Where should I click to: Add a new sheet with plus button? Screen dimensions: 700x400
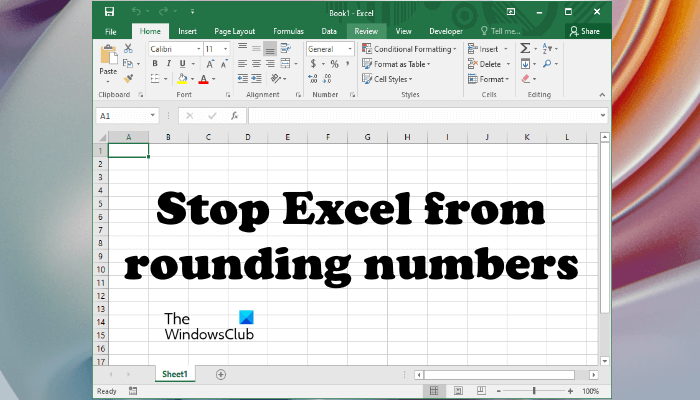[221, 374]
